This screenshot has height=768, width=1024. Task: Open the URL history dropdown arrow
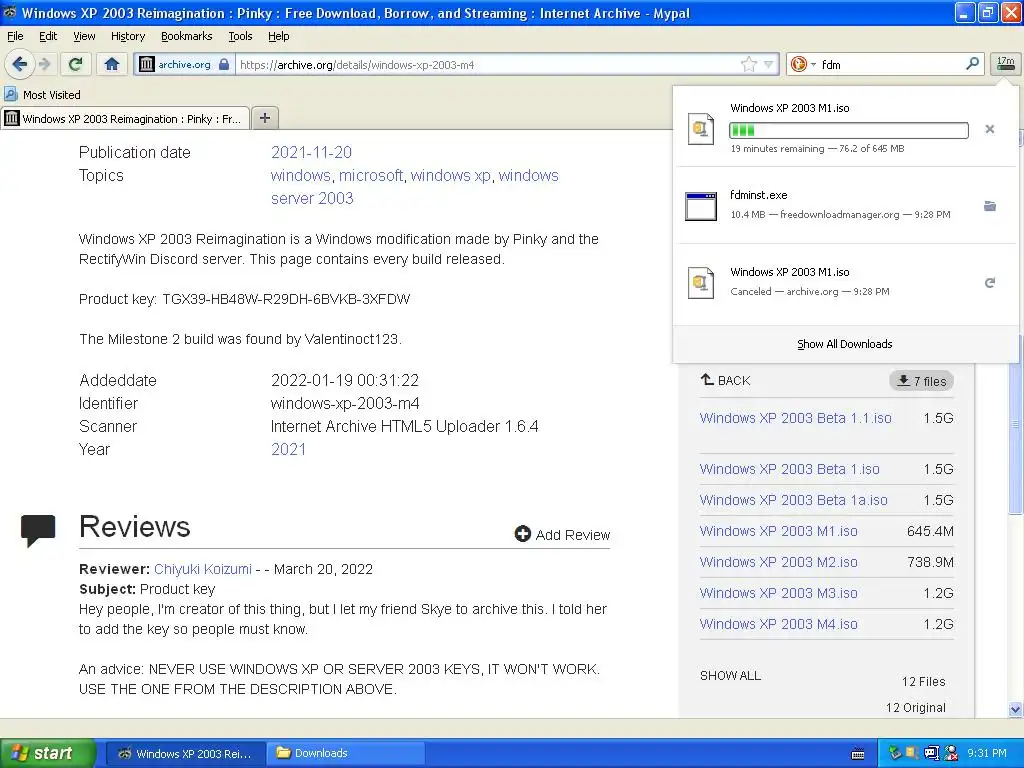(769, 64)
